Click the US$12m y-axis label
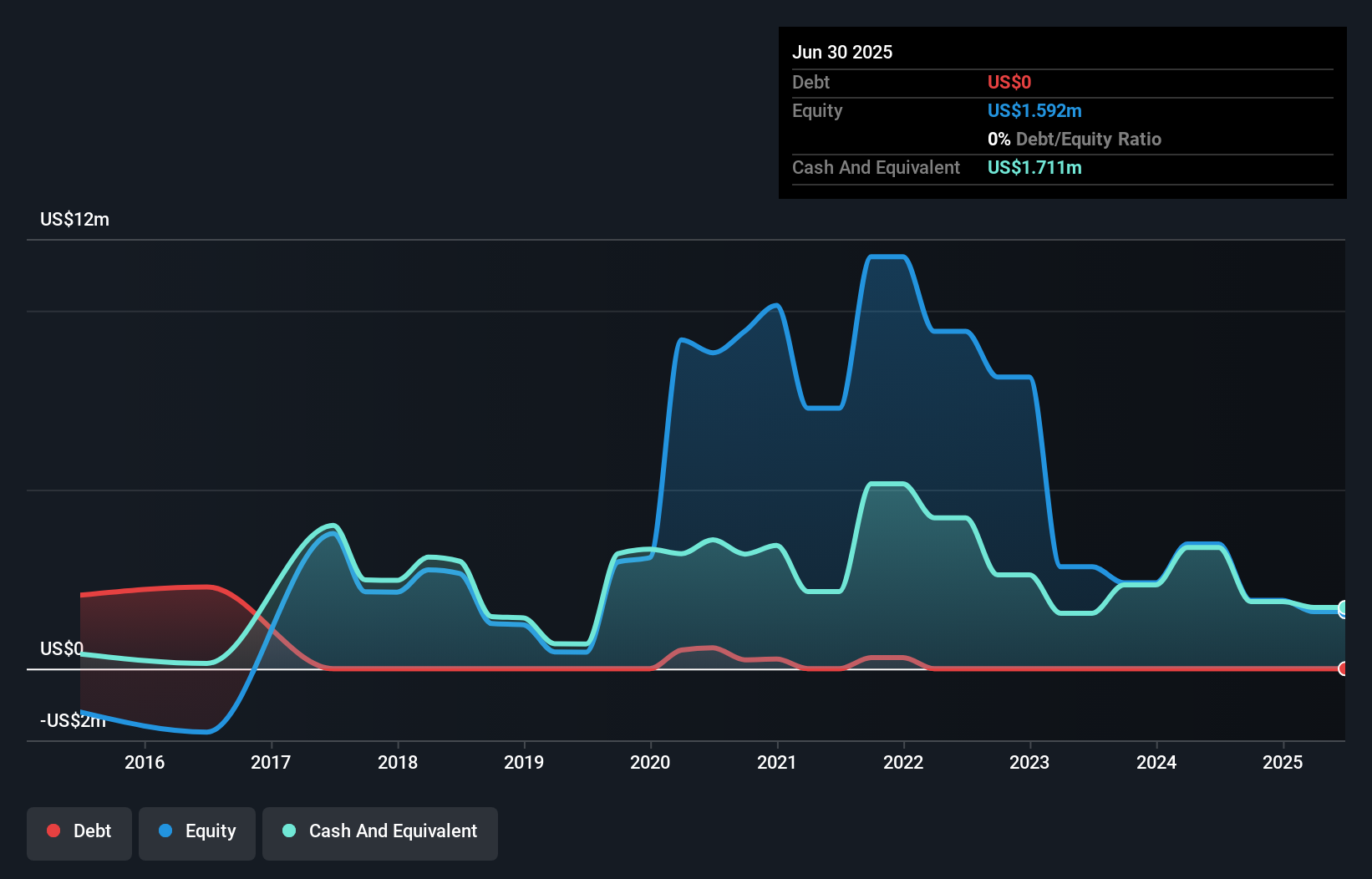1372x879 pixels. (x=74, y=219)
